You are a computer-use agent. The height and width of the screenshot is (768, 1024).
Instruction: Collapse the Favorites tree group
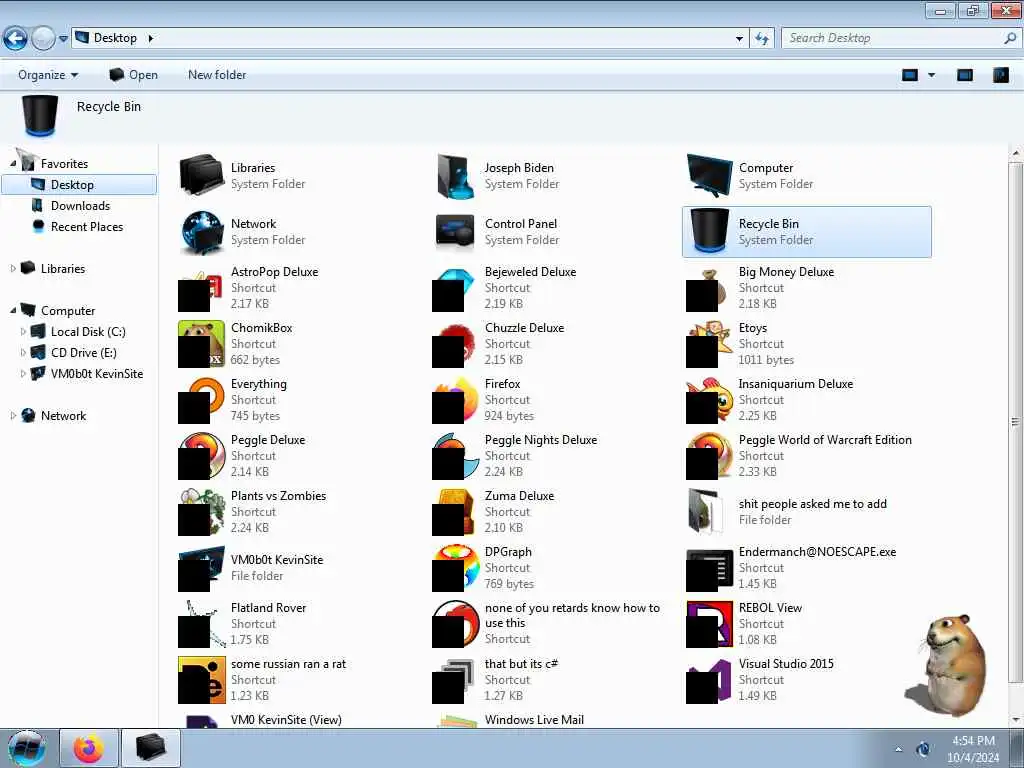pos(13,163)
